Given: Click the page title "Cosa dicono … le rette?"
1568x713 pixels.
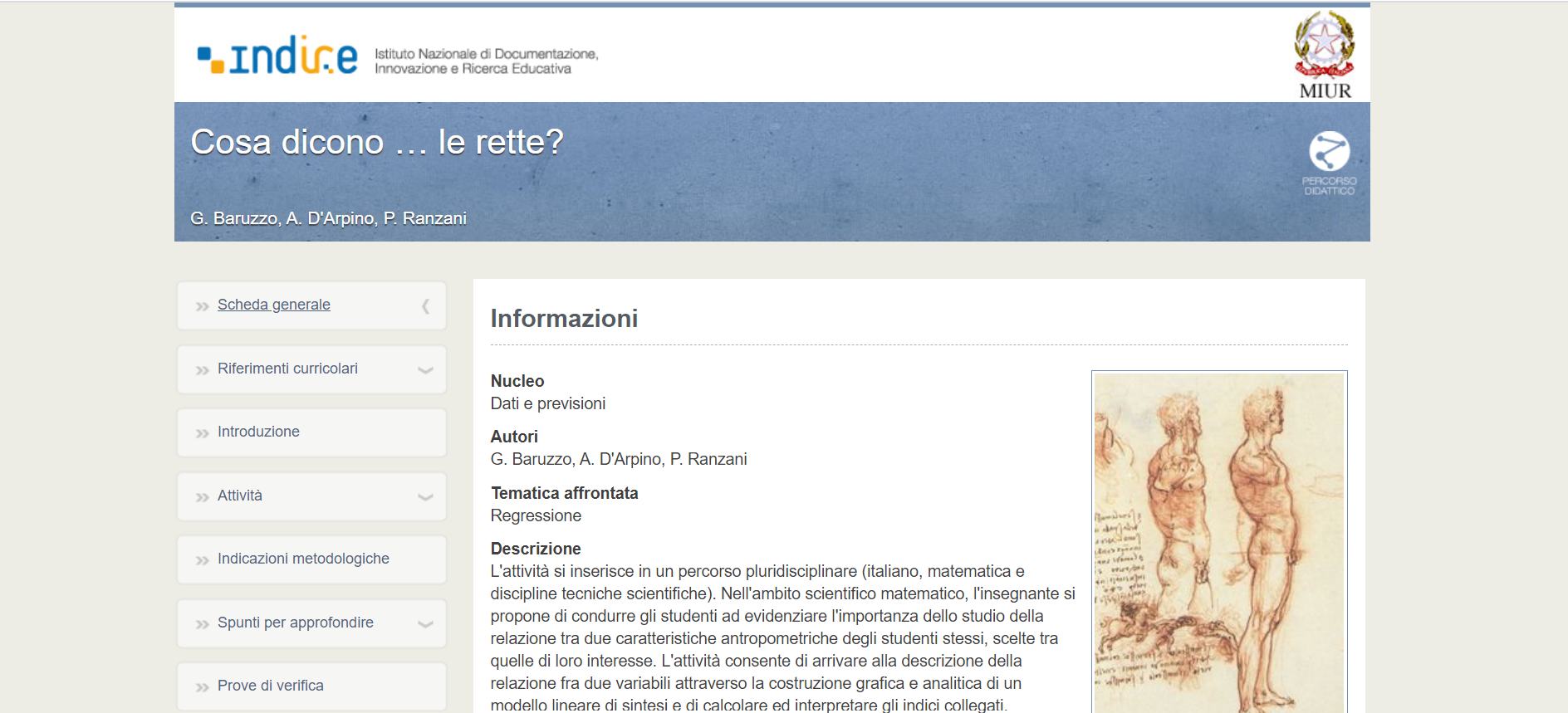Looking at the screenshot, I should tap(377, 142).
